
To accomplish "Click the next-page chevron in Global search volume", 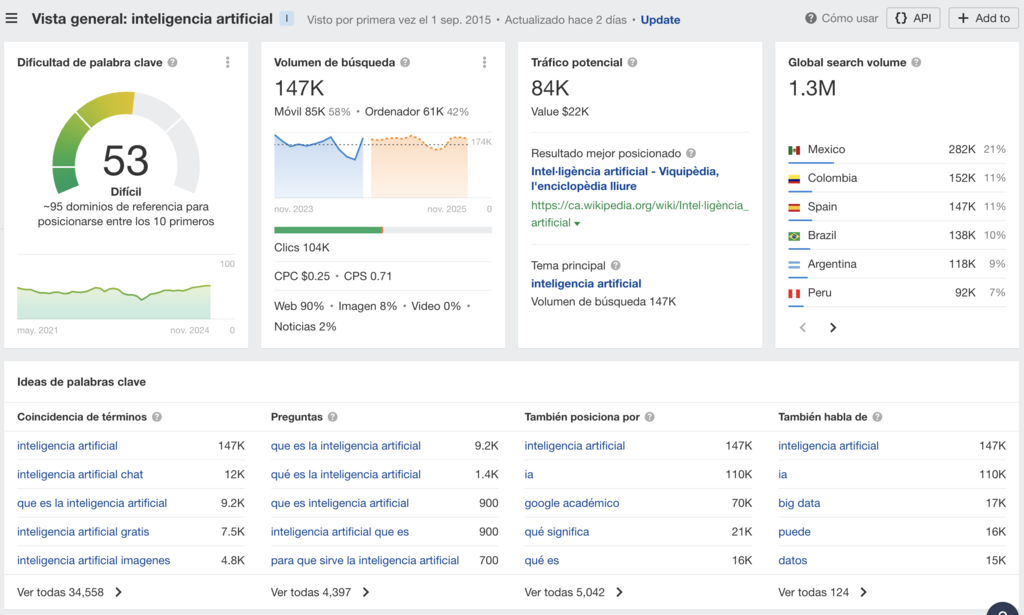I will 833,327.
